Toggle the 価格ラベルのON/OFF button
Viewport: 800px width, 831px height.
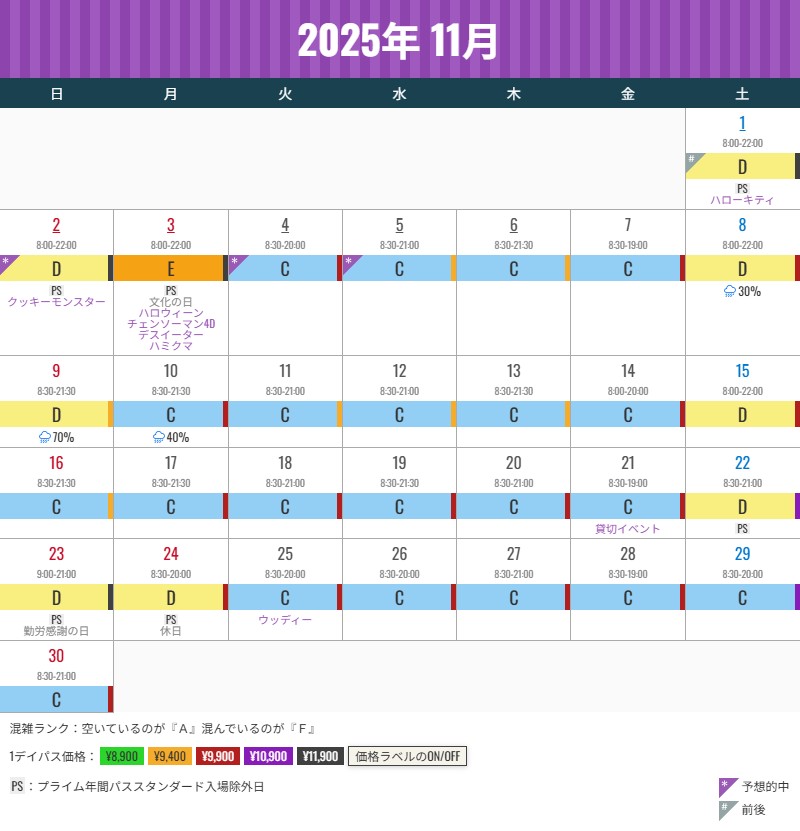pyautogui.click(x=406, y=757)
